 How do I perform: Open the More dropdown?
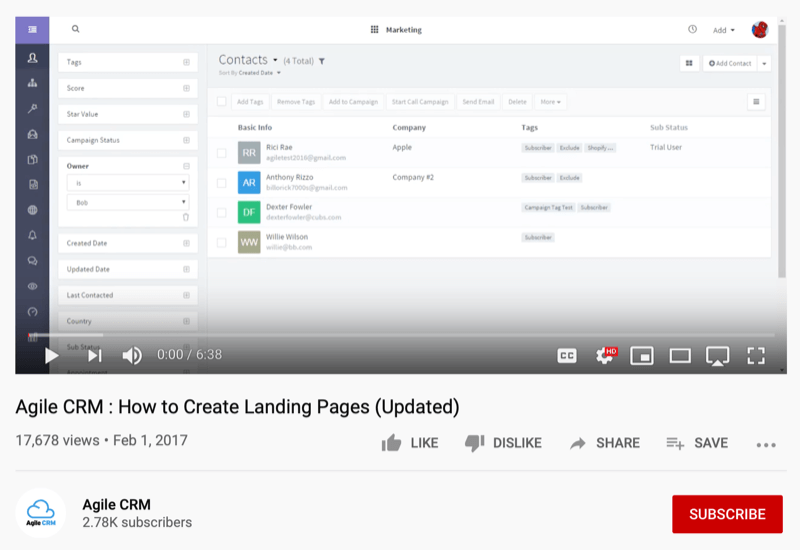(x=551, y=102)
